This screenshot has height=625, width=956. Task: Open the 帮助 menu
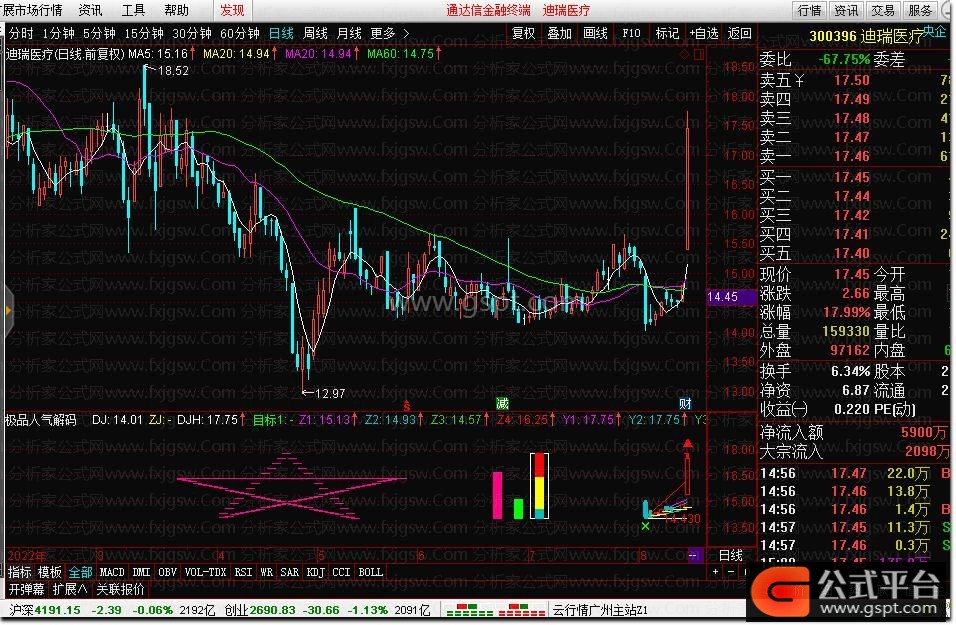click(x=176, y=10)
